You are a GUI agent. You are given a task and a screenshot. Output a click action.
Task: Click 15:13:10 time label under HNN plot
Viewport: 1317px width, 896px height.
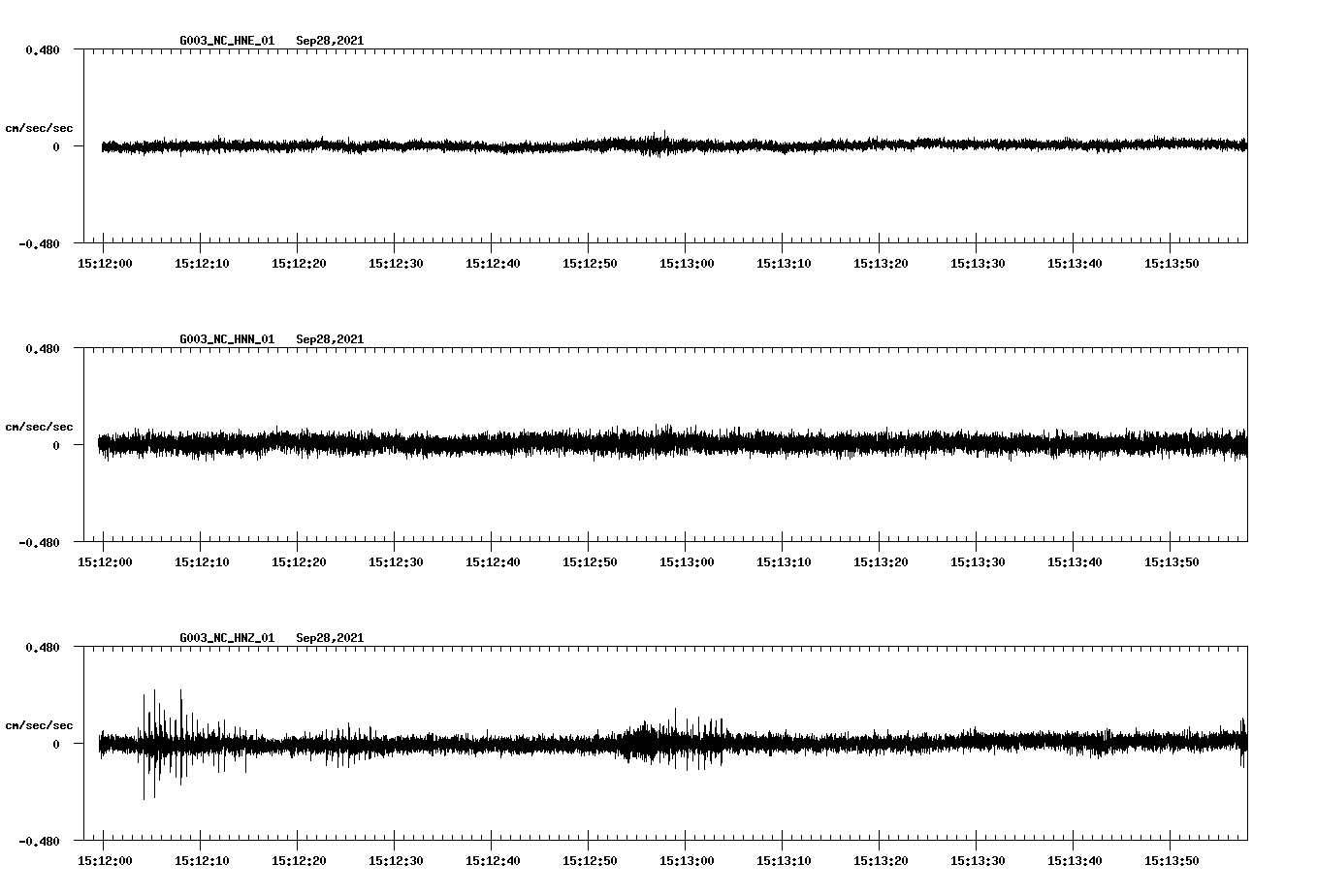click(784, 562)
